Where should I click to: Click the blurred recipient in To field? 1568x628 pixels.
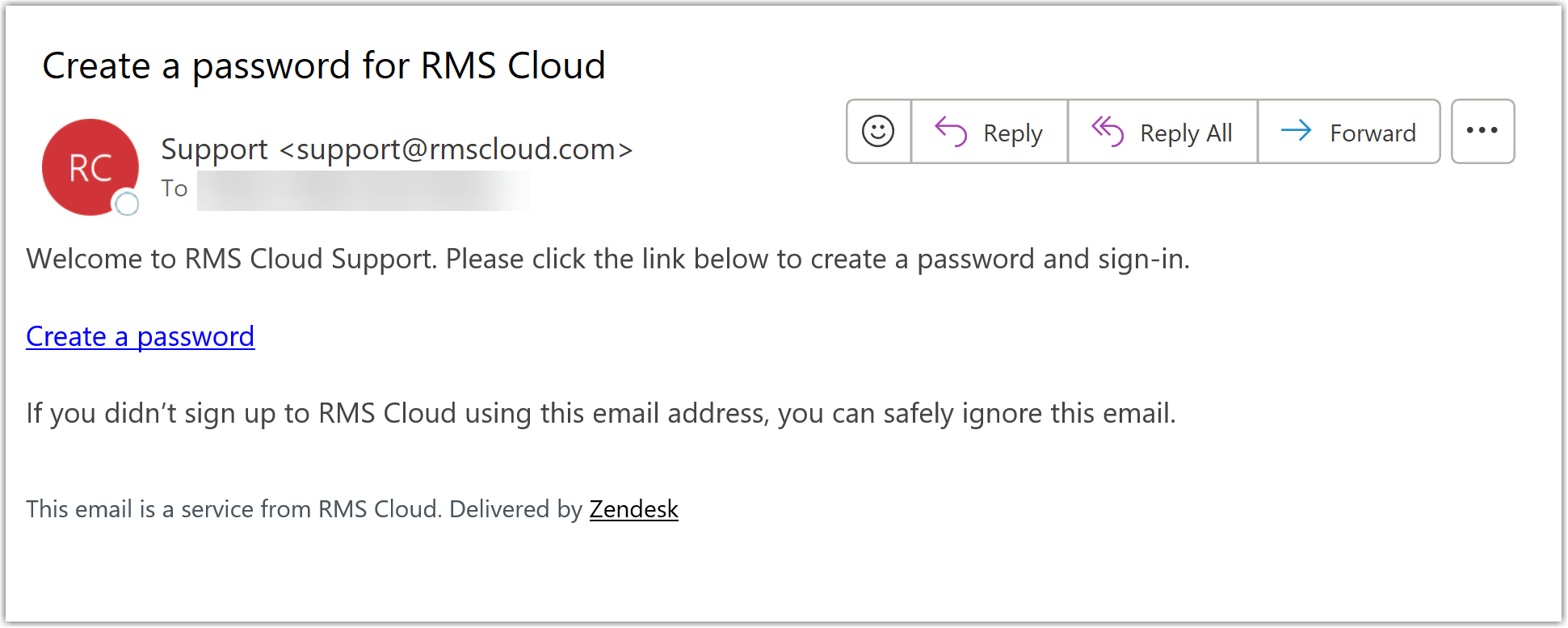point(363,191)
